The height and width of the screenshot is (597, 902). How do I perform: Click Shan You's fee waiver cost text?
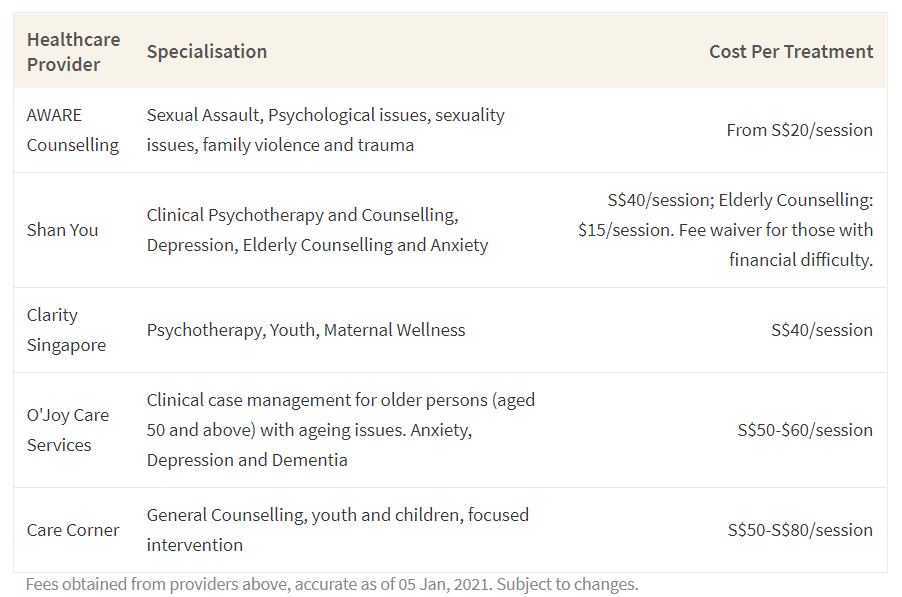coord(725,230)
